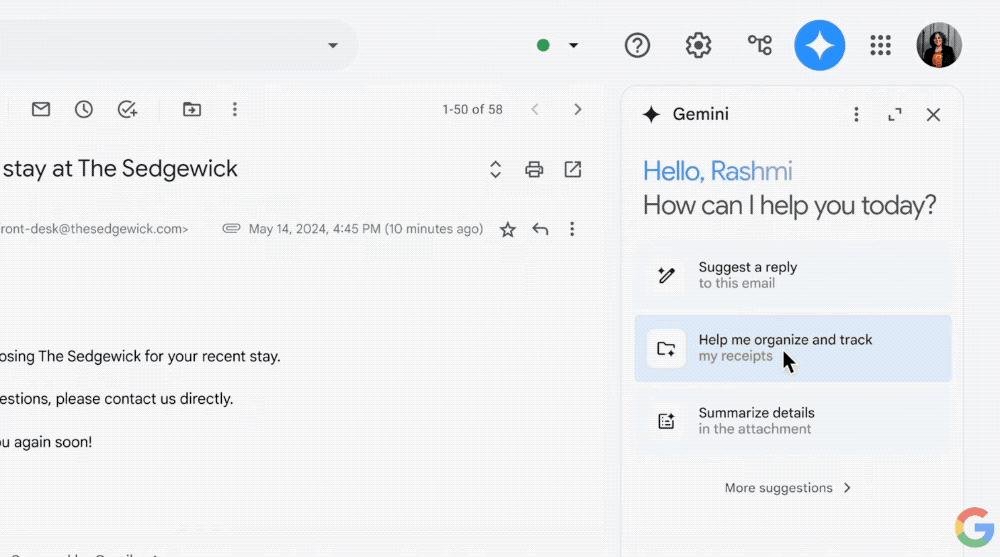Viewport: 1000px width, 557px height.
Task: Mark email as unread envelope icon
Action: [41, 109]
